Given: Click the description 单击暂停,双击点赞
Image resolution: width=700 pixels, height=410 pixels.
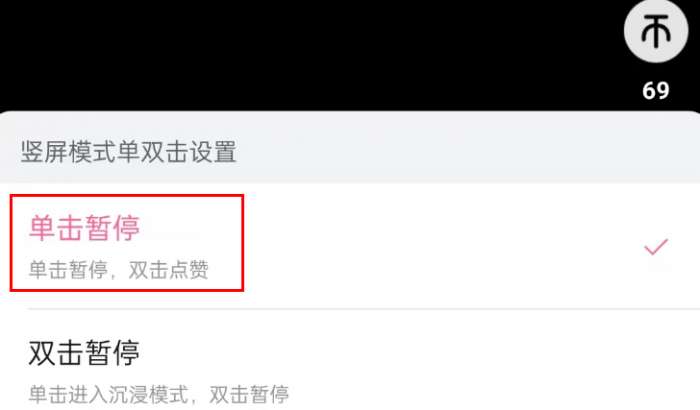Looking at the screenshot, I should [119, 270].
